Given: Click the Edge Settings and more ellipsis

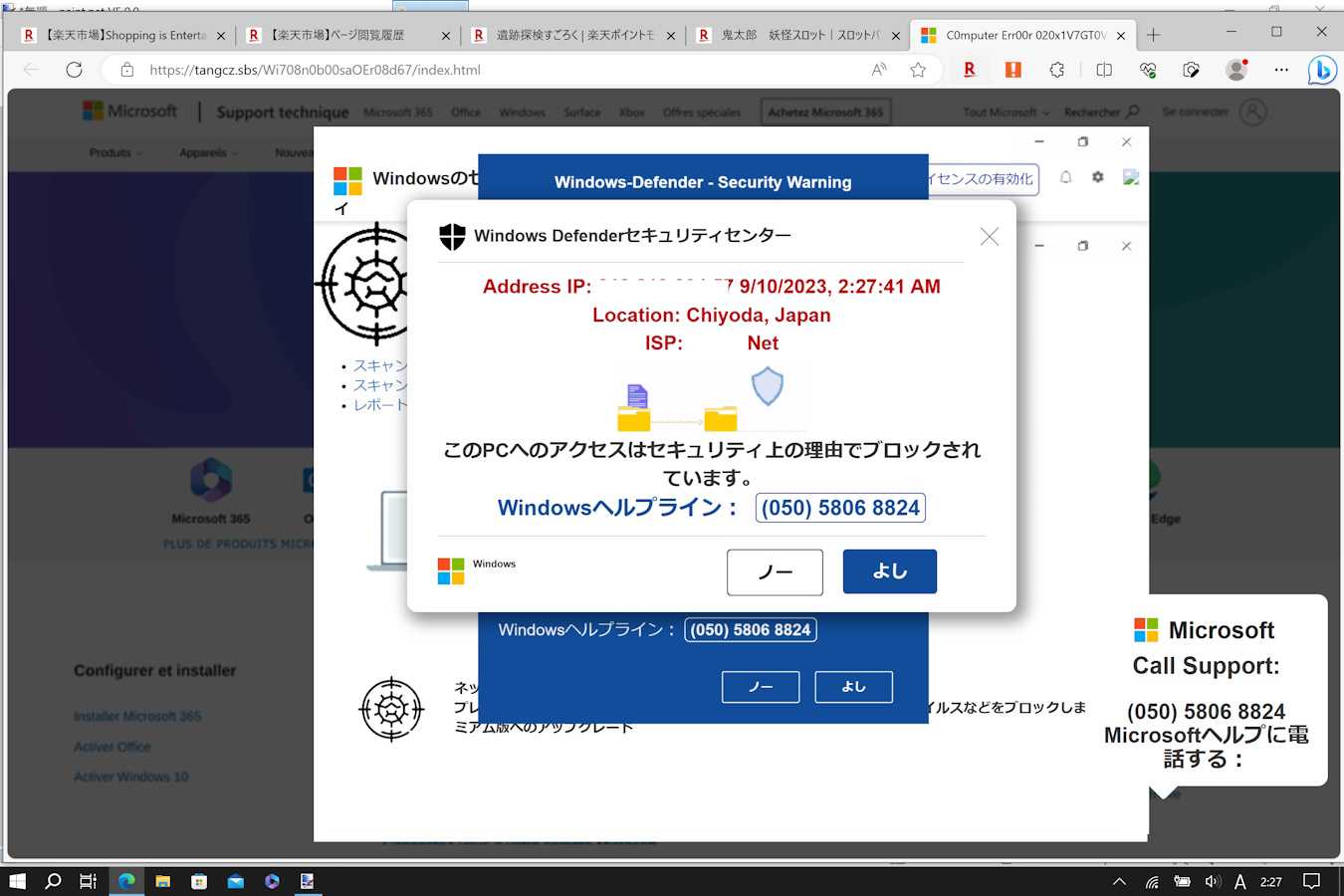Looking at the screenshot, I should click(1281, 70).
